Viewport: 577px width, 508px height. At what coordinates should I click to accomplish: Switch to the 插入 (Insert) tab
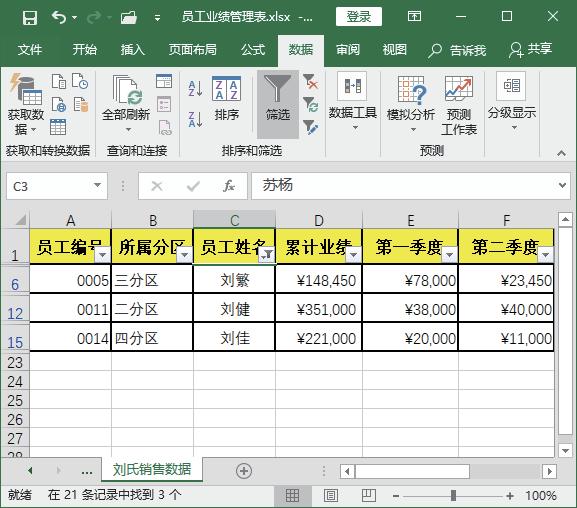click(x=133, y=49)
